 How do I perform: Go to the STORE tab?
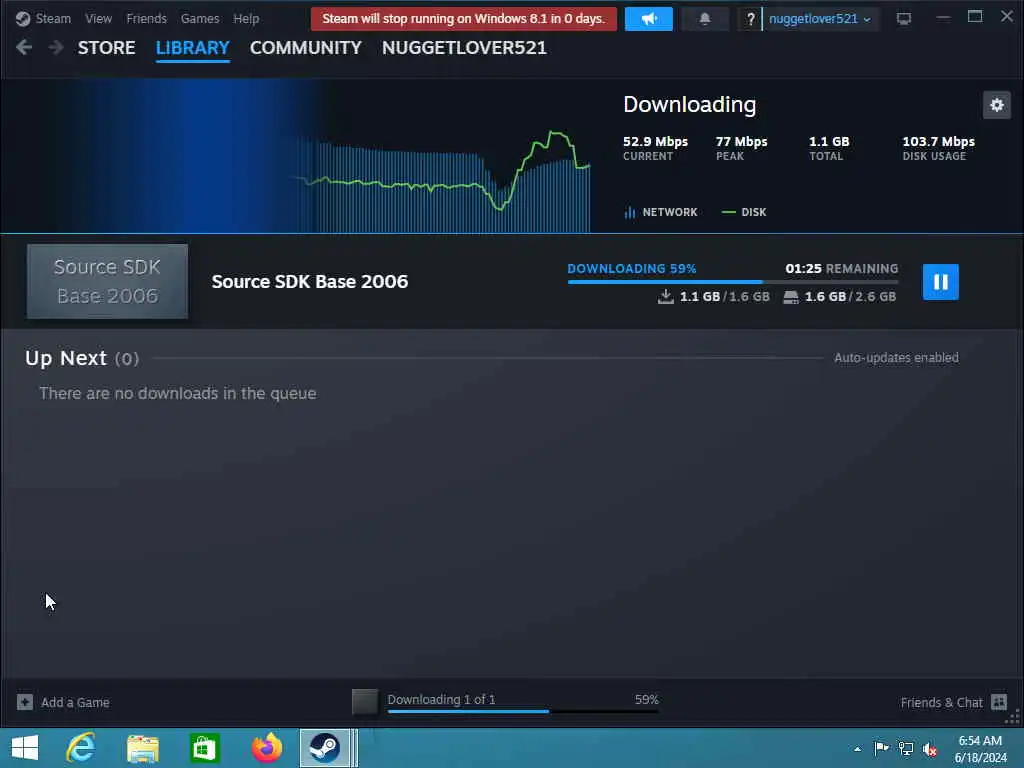point(106,48)
